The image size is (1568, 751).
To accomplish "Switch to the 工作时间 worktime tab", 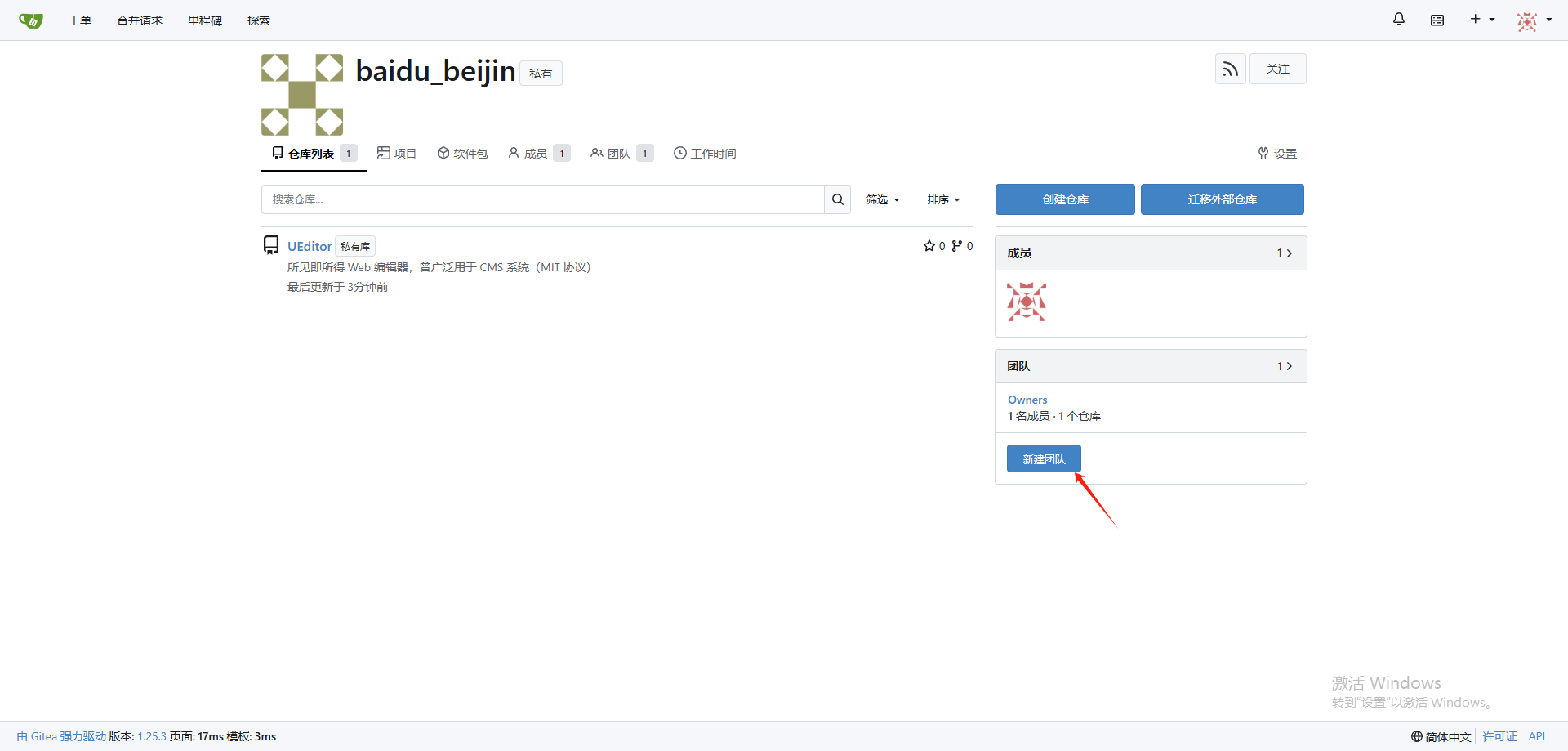I will (x=705, y=154).
